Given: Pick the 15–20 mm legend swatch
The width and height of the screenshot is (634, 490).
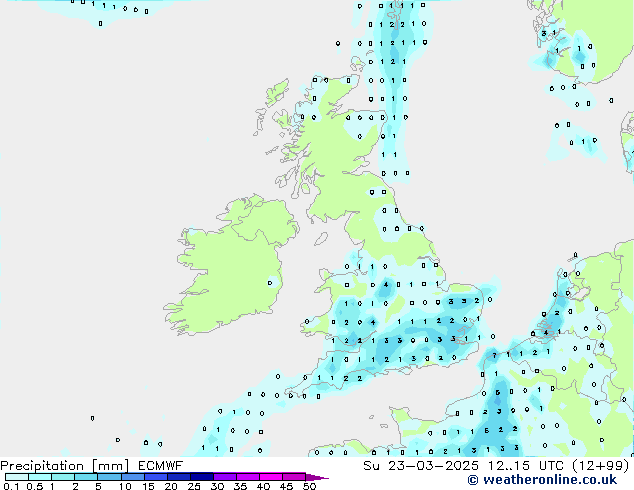Looking at the screenshot, I should click(x=156, y=477).
